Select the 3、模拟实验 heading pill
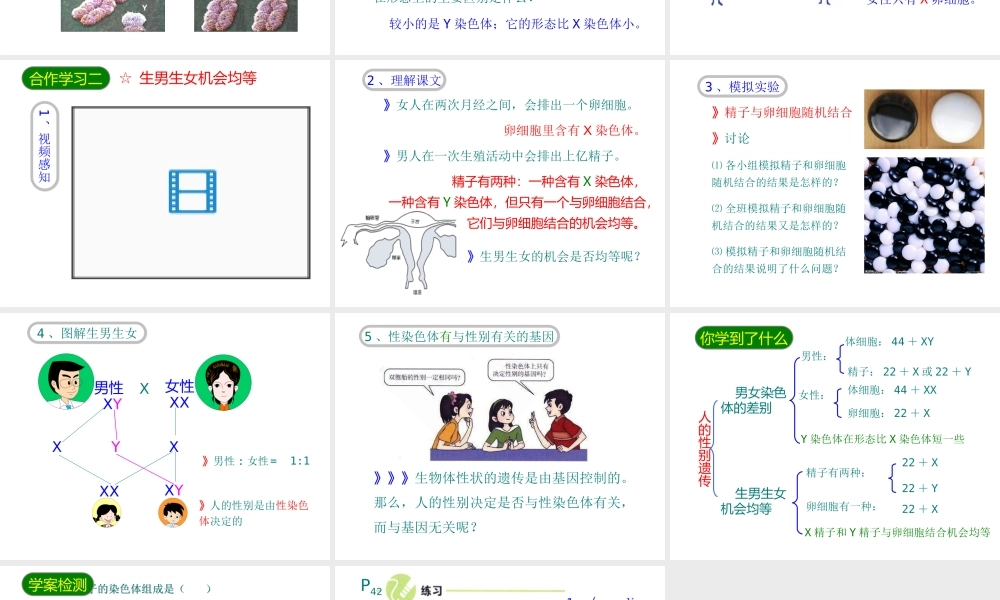Screen dimensions: 1000x600 (x=742, y=87)
